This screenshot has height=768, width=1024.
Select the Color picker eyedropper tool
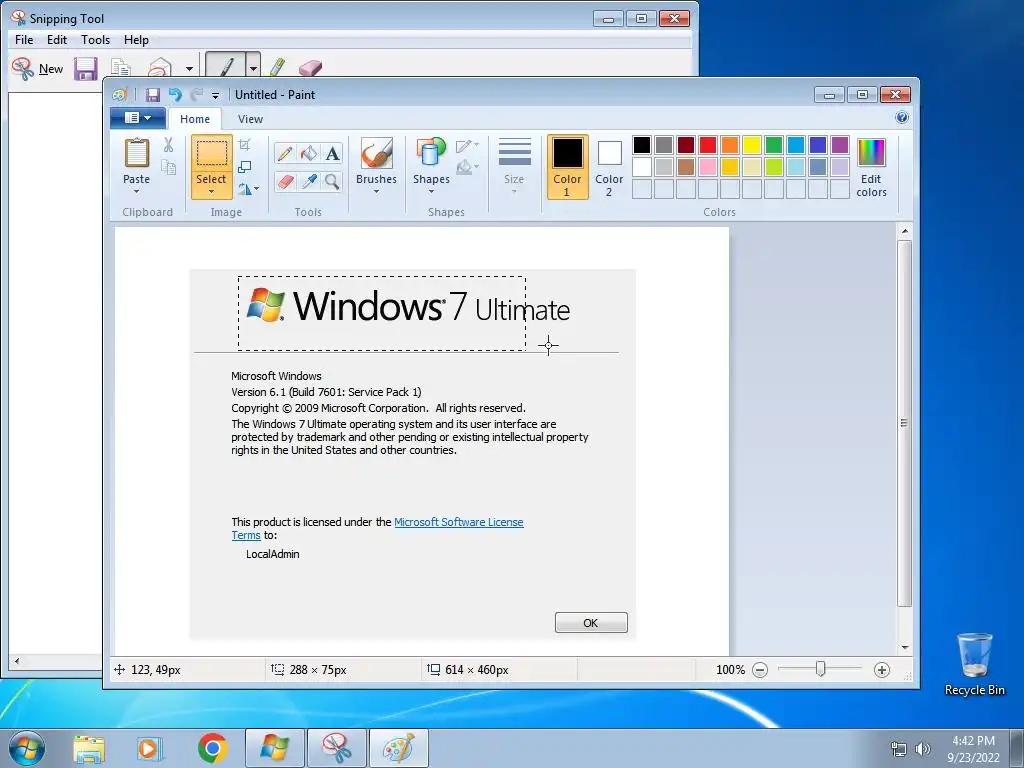309,181
